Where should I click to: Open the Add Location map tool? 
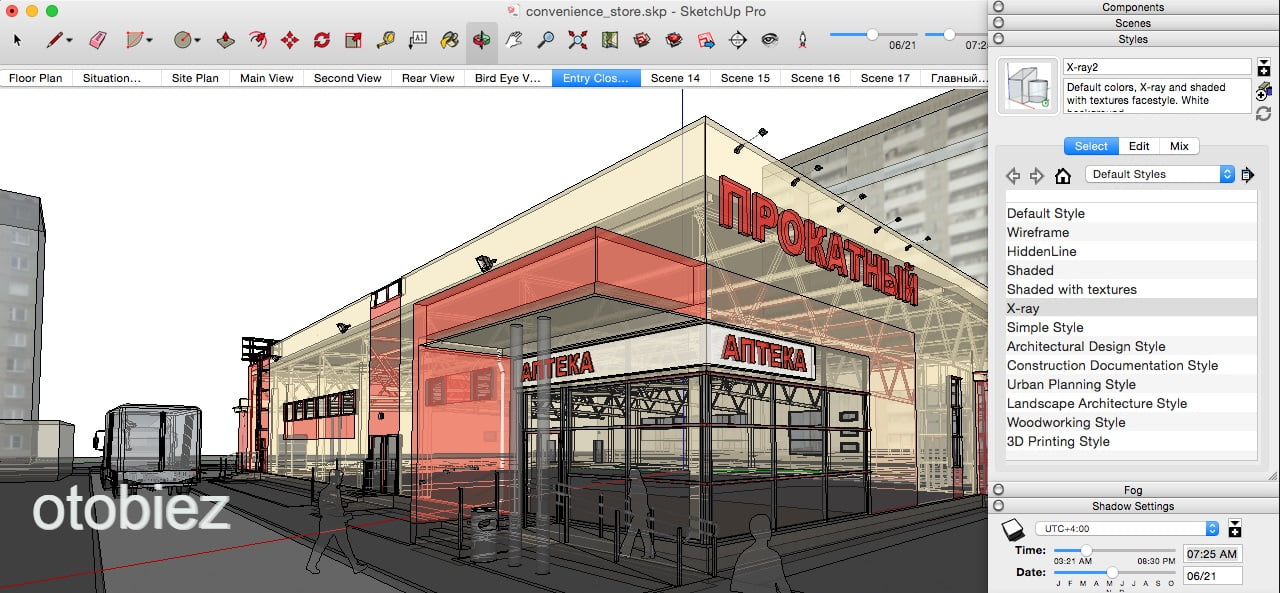pyautogui.click(x=610, y=40)
